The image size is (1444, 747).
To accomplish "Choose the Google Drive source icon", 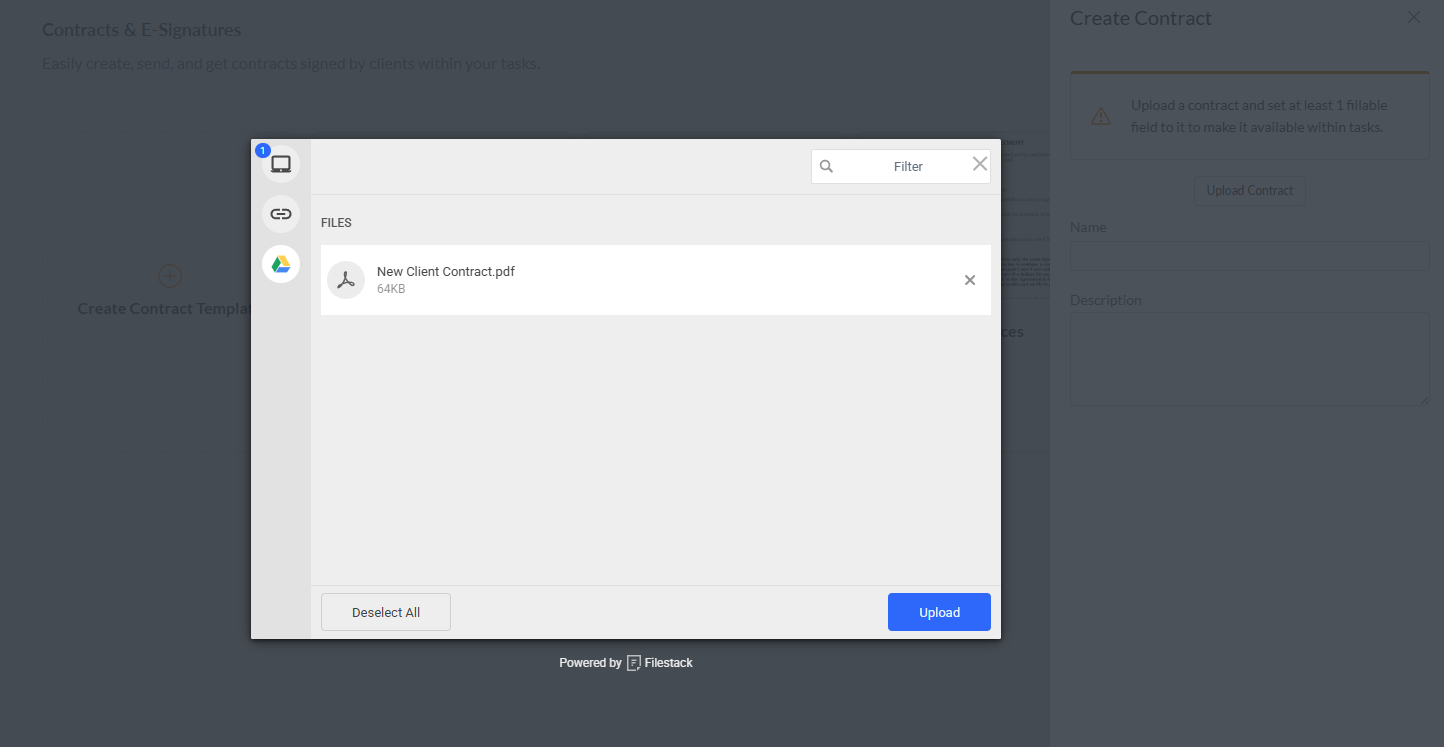I will [281, 264].
